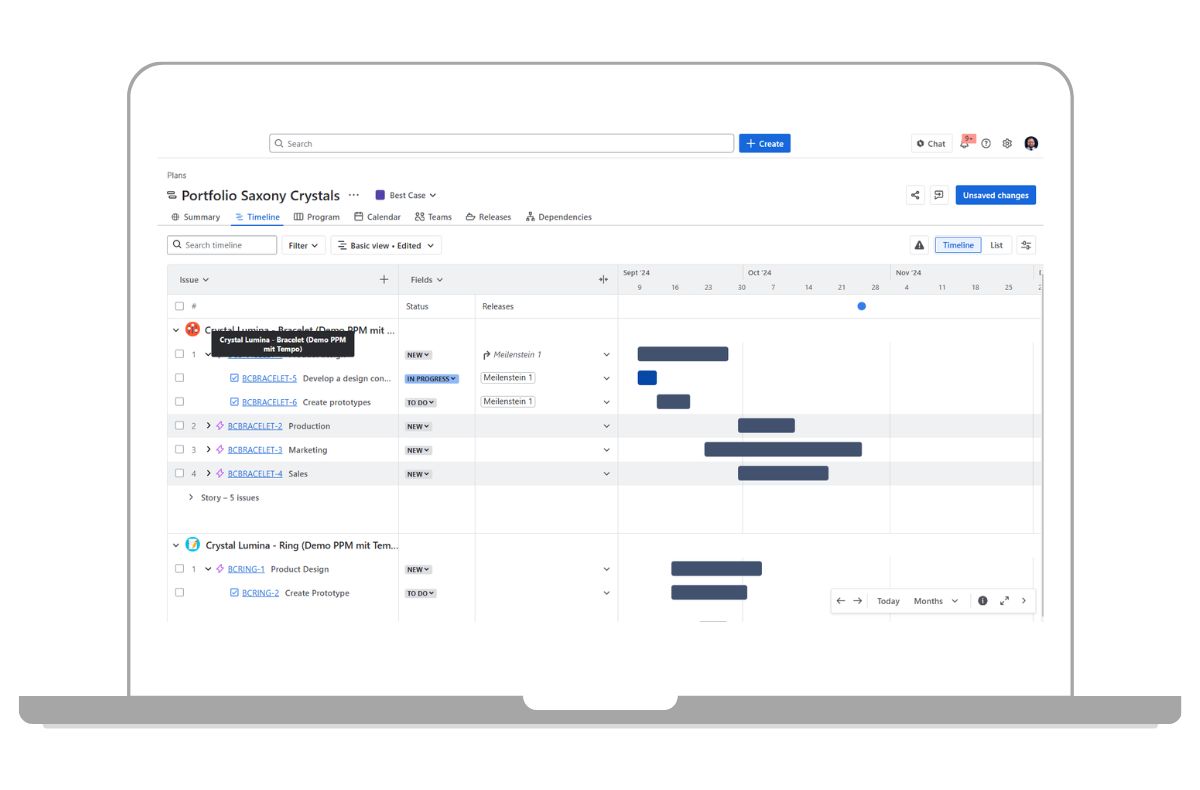Show warnings via the triangle alert icon
Viewport: 1200px width, 790px height.
tap(919, 245)
